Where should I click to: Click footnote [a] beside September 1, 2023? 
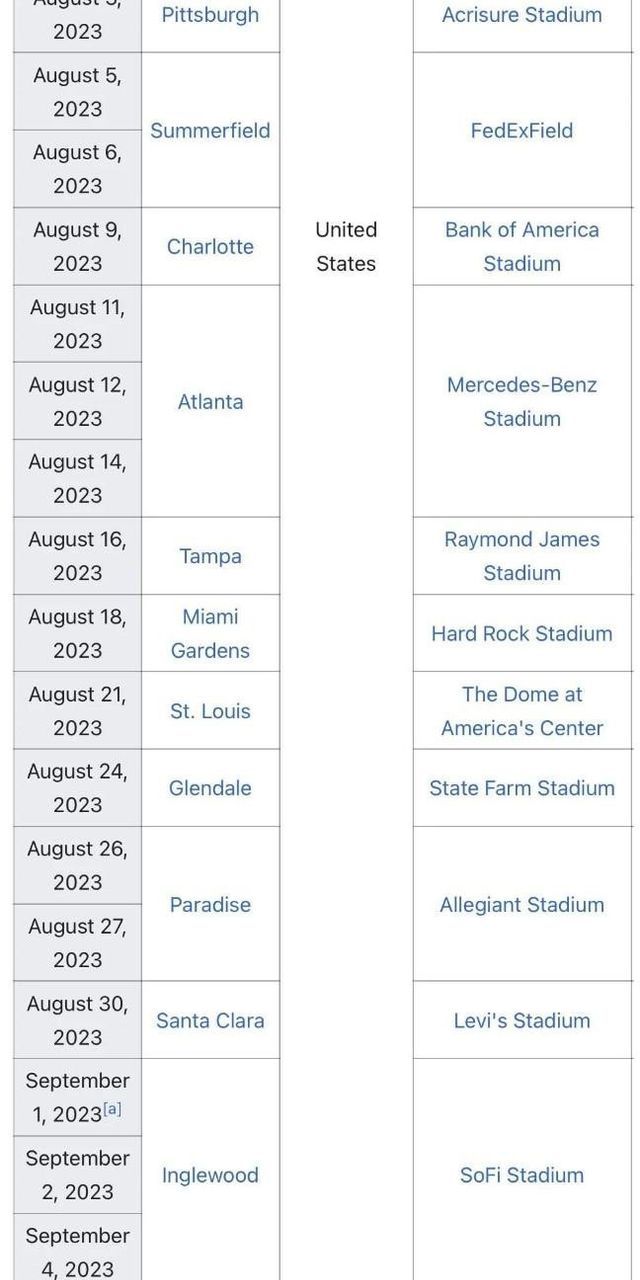click(x=113, y=1109)
